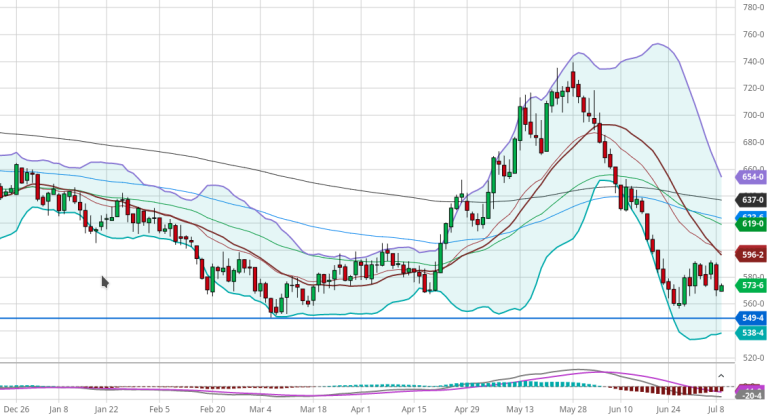Image resolution: width=768 pixels, height=415 pixels.
Task: Click the purple 654-0 upper band price tag
Action: [x=750, y=177]
